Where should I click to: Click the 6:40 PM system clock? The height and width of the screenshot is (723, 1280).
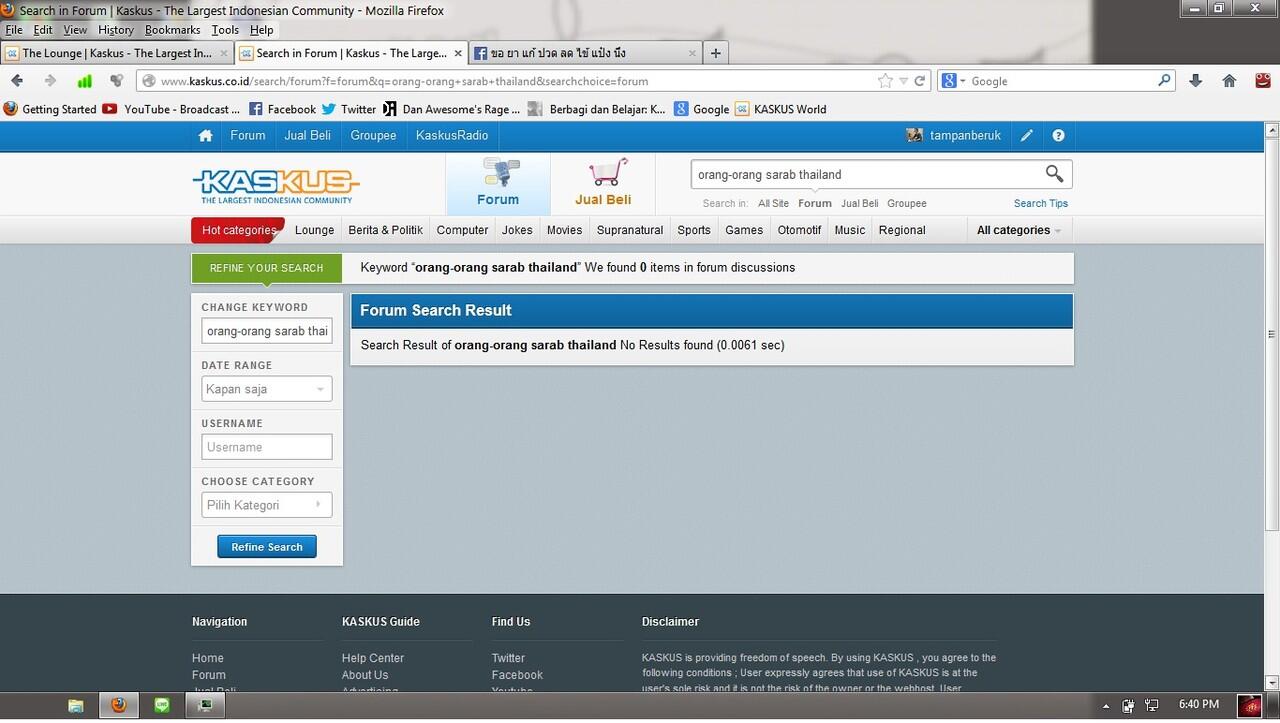click(x=1199, y=705)
